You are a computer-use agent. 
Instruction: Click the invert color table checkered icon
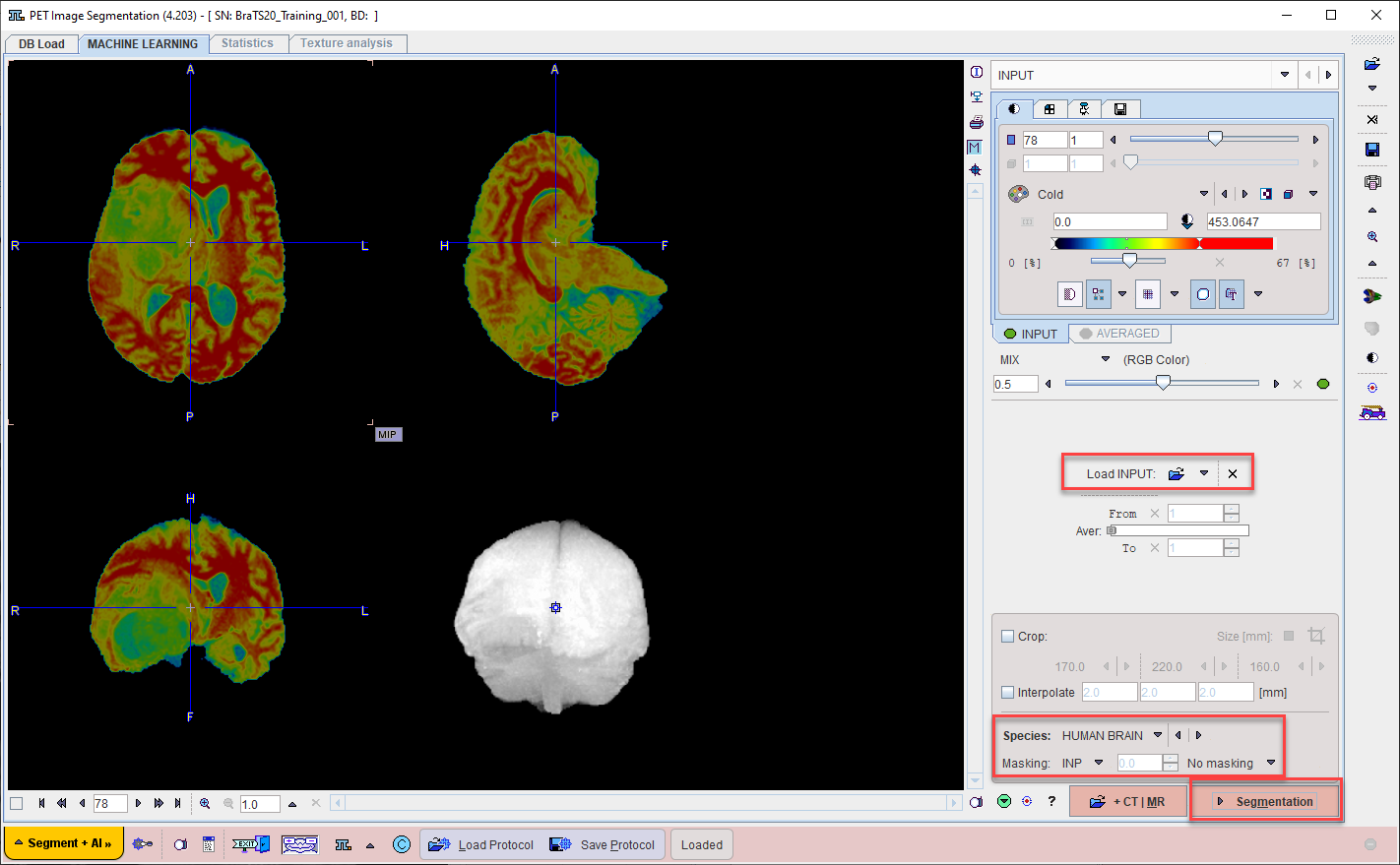tap(1266, 194)
